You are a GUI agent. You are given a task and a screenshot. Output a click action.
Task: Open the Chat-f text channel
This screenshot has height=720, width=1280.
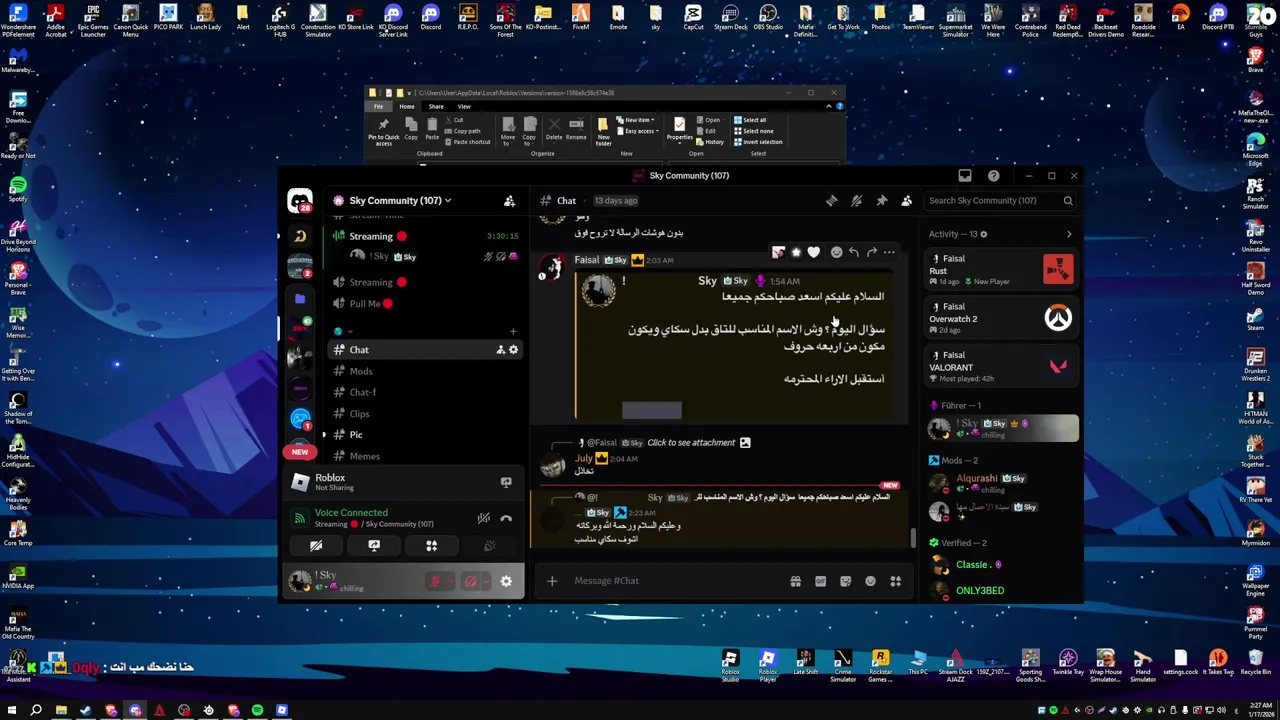424,392
